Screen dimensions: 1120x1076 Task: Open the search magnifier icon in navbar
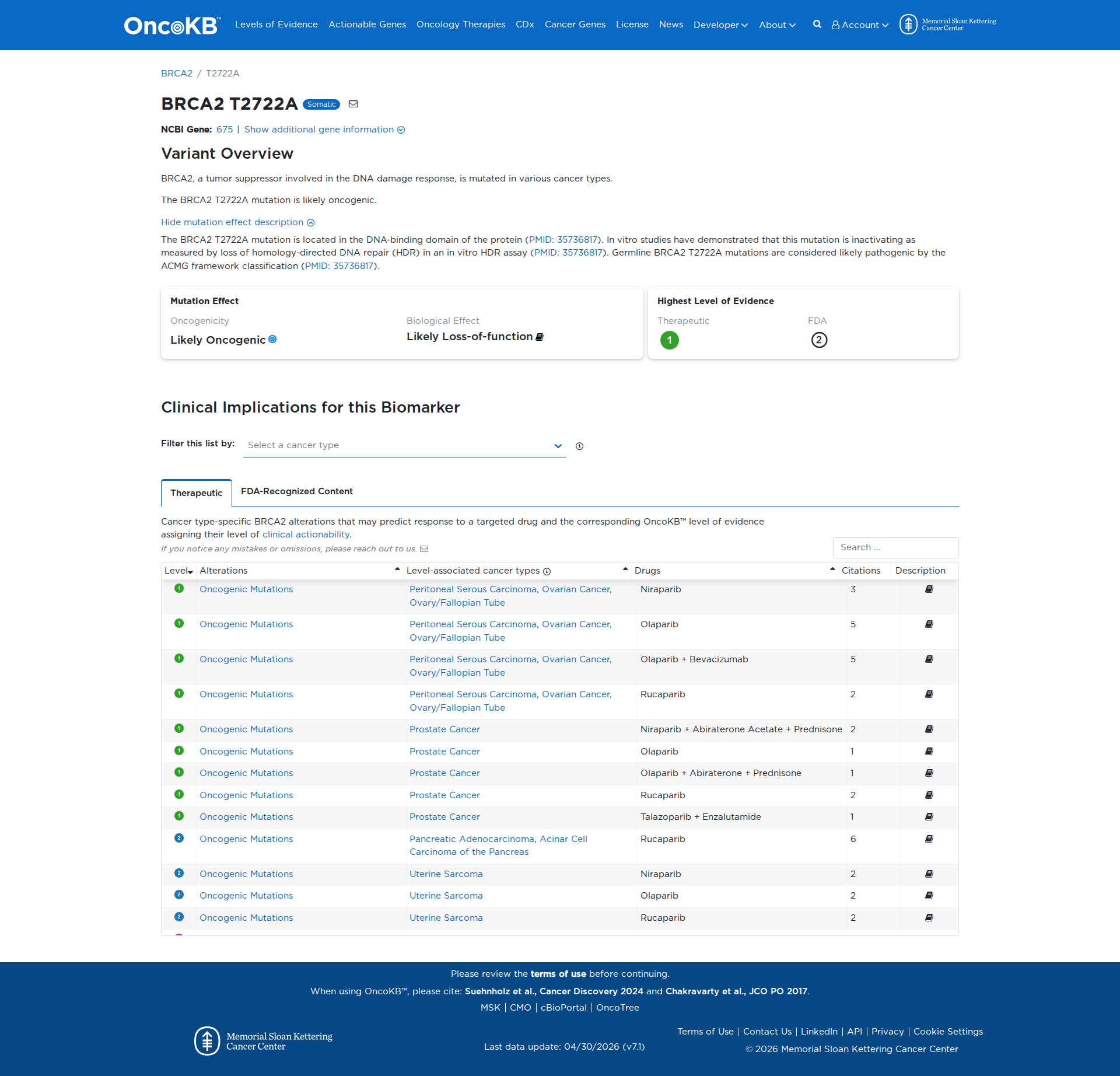point(817,25)
